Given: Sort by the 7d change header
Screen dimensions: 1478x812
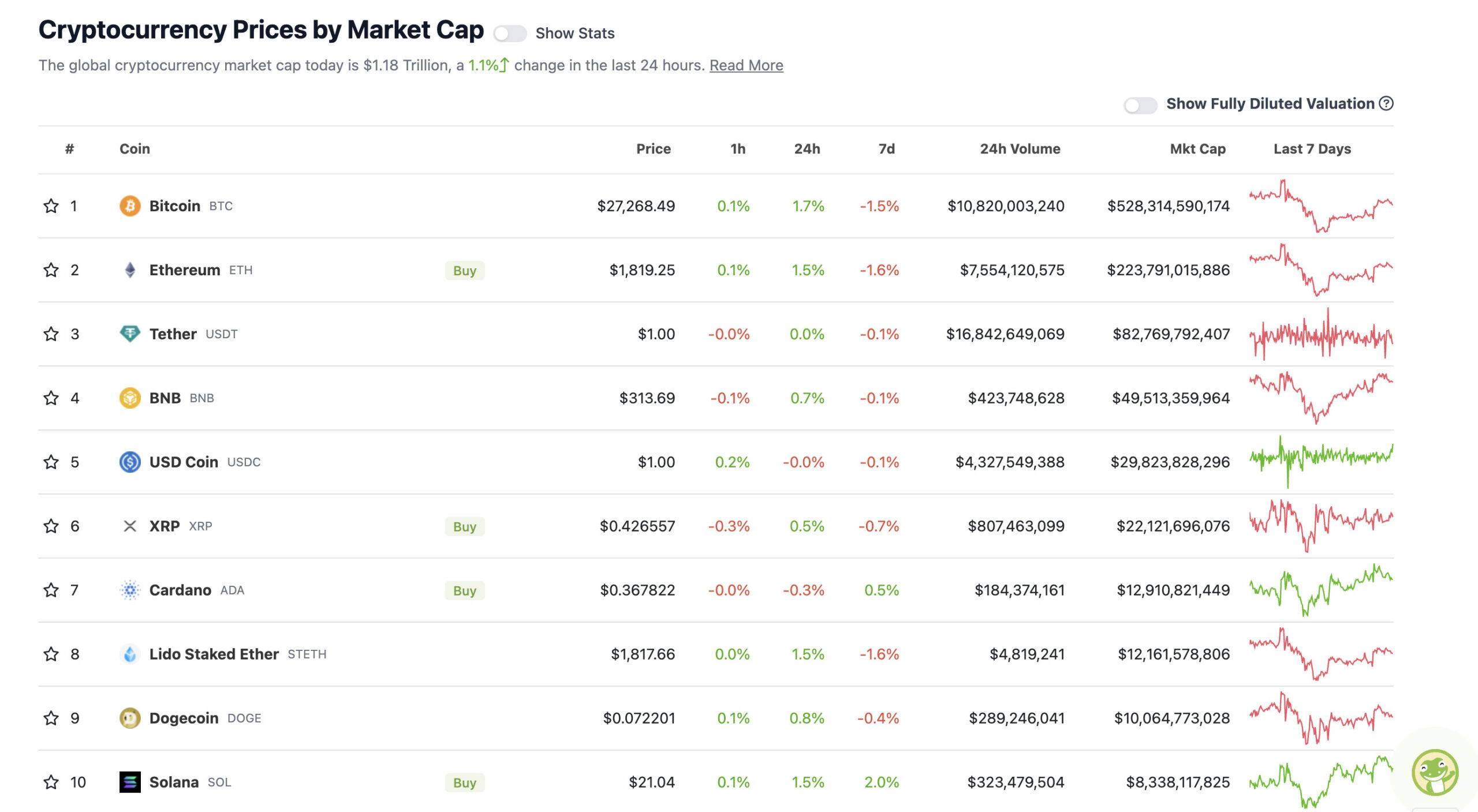Looking at the screenshot, I should click(887, 149).
